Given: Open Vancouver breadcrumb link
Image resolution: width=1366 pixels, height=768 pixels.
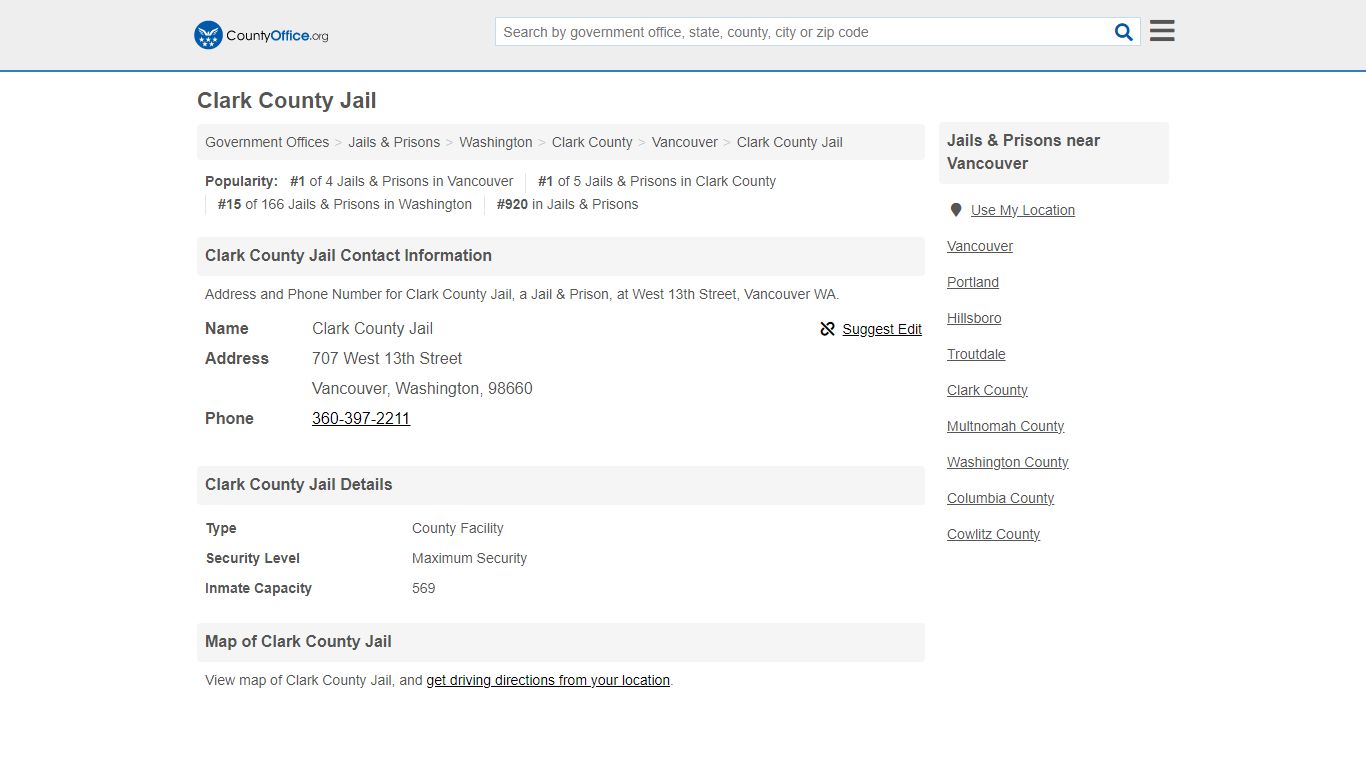Looking at the screenshot, I should click(x=685, y=142).
